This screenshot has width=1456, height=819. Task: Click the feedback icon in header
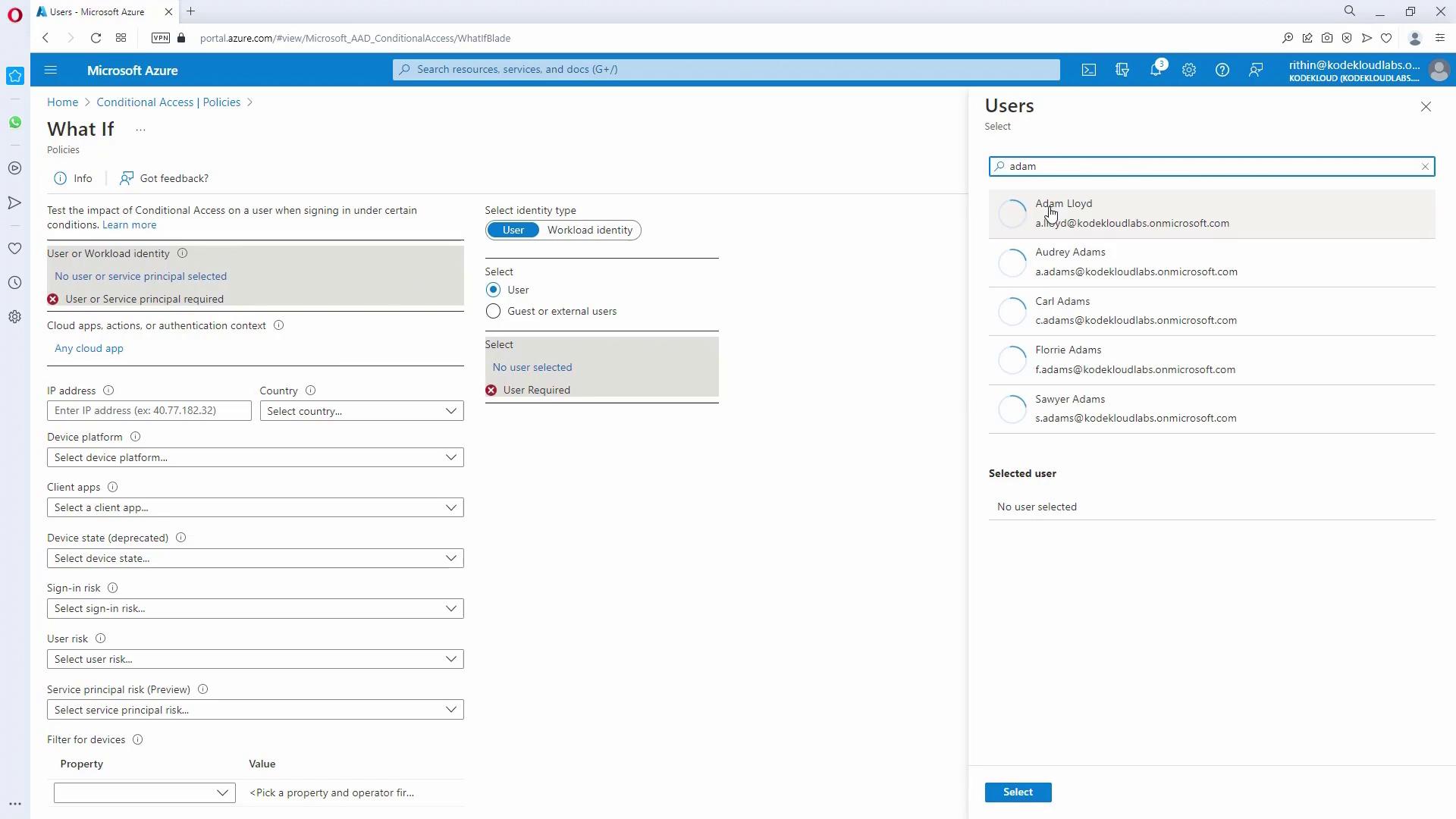coord(1256,70)
